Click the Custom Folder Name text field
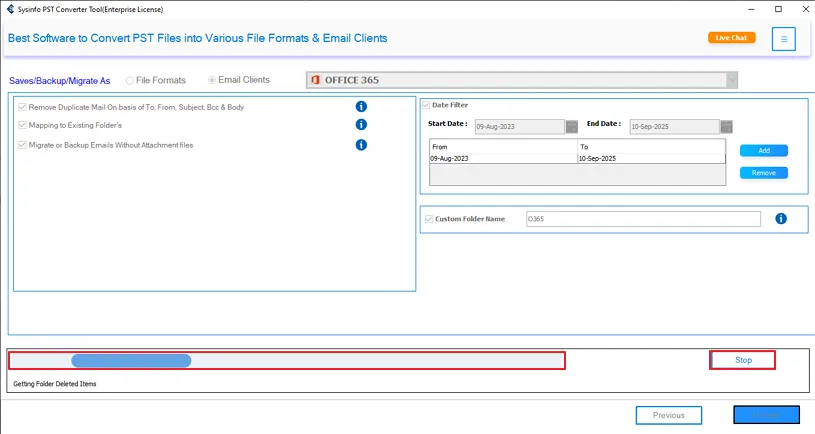The image size is (815, 434). tap(643, 219)
